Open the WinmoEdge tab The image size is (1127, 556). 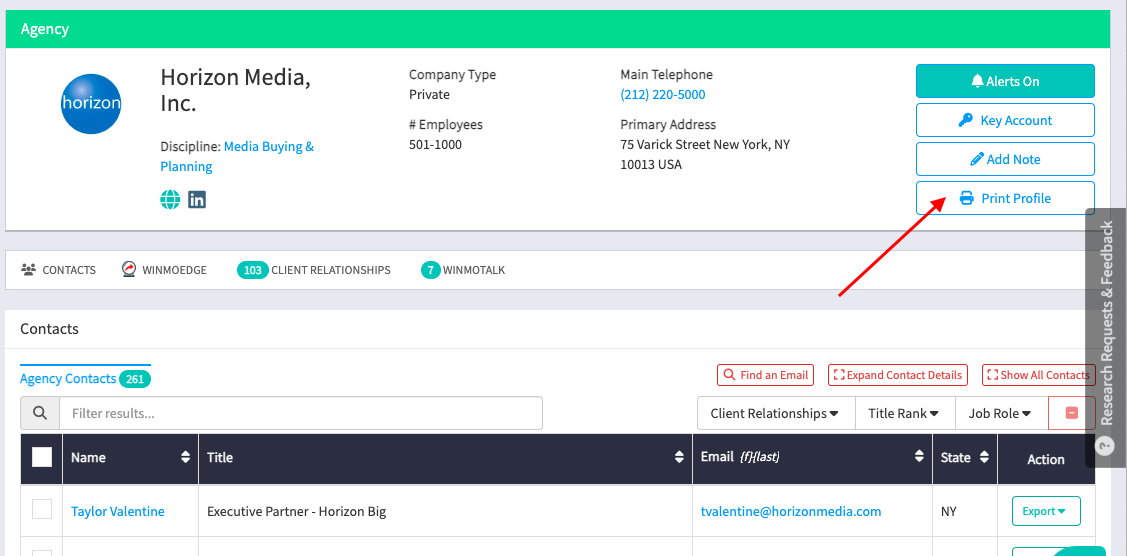pyautogui.click(x=165, y=270)
